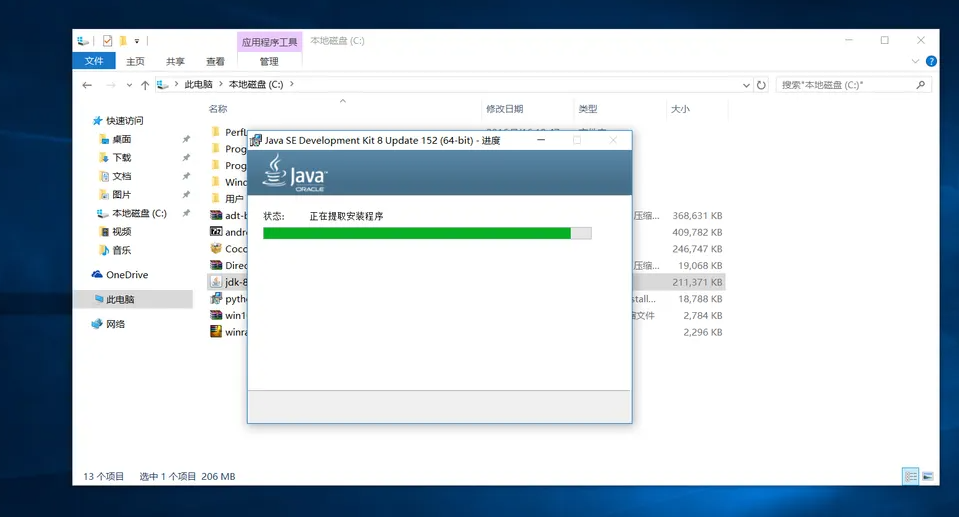Go back with the back arrow
This screenshot has width=959, height=517.
tap(87, 85)
